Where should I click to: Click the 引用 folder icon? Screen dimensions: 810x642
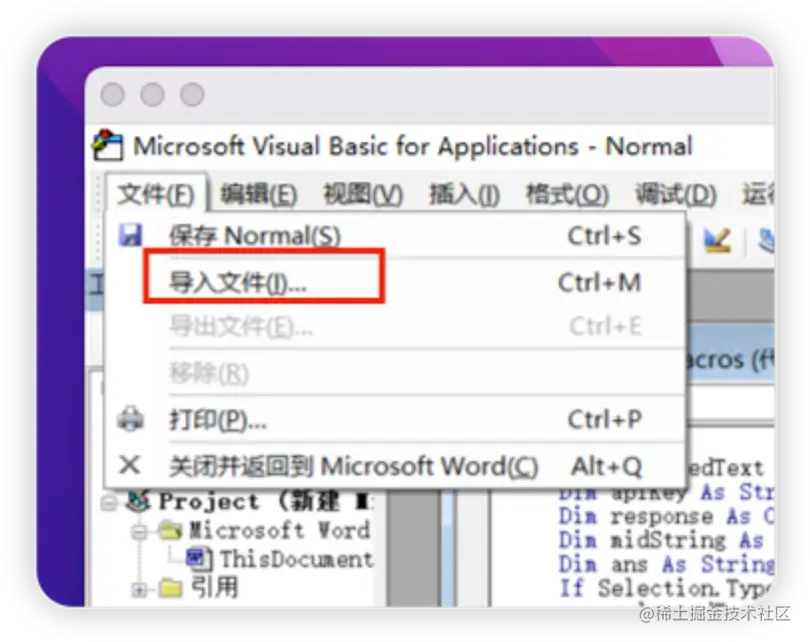170,588
